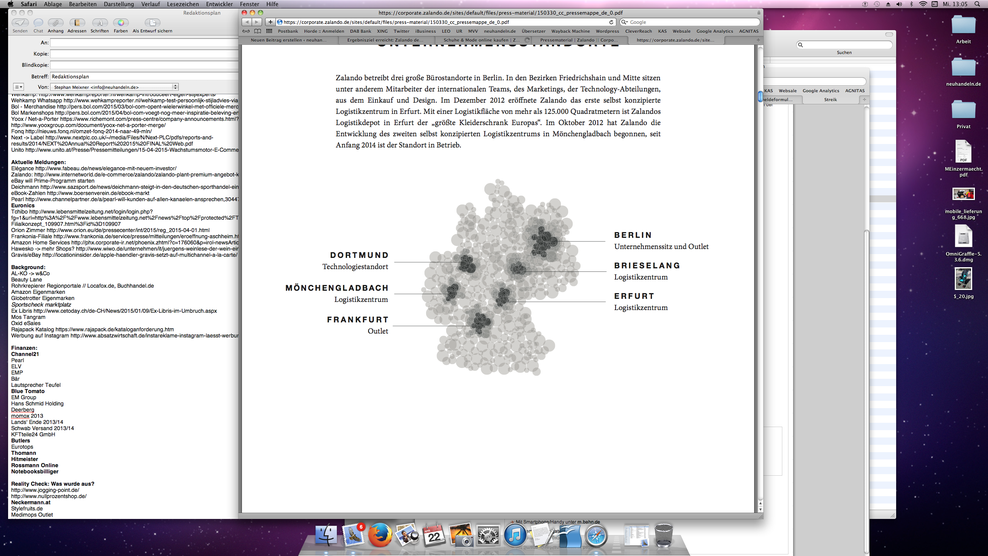988x556 pixels.
Task: Click Als Entwurf sichern icon
Action: (x=152, y=23)
